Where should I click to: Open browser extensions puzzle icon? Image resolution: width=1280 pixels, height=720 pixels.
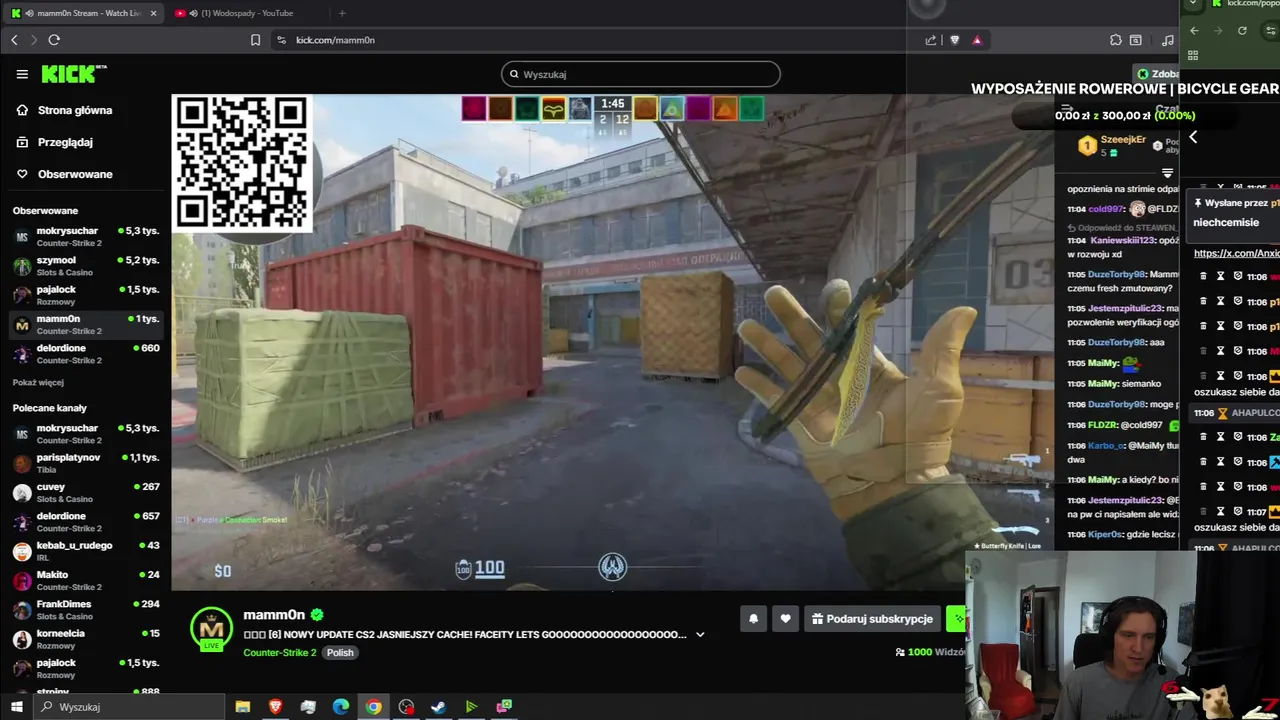point(1115,40)
